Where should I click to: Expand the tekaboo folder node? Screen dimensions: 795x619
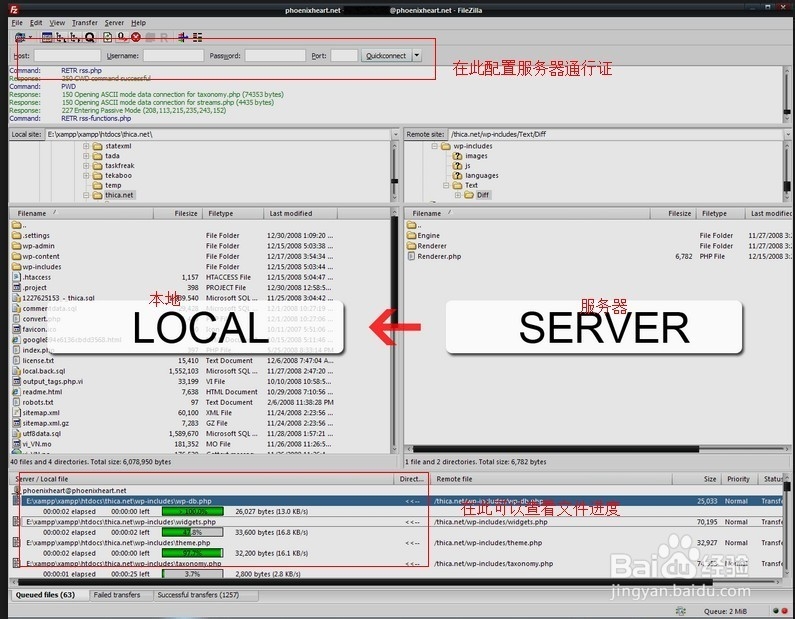coord(86,175)
